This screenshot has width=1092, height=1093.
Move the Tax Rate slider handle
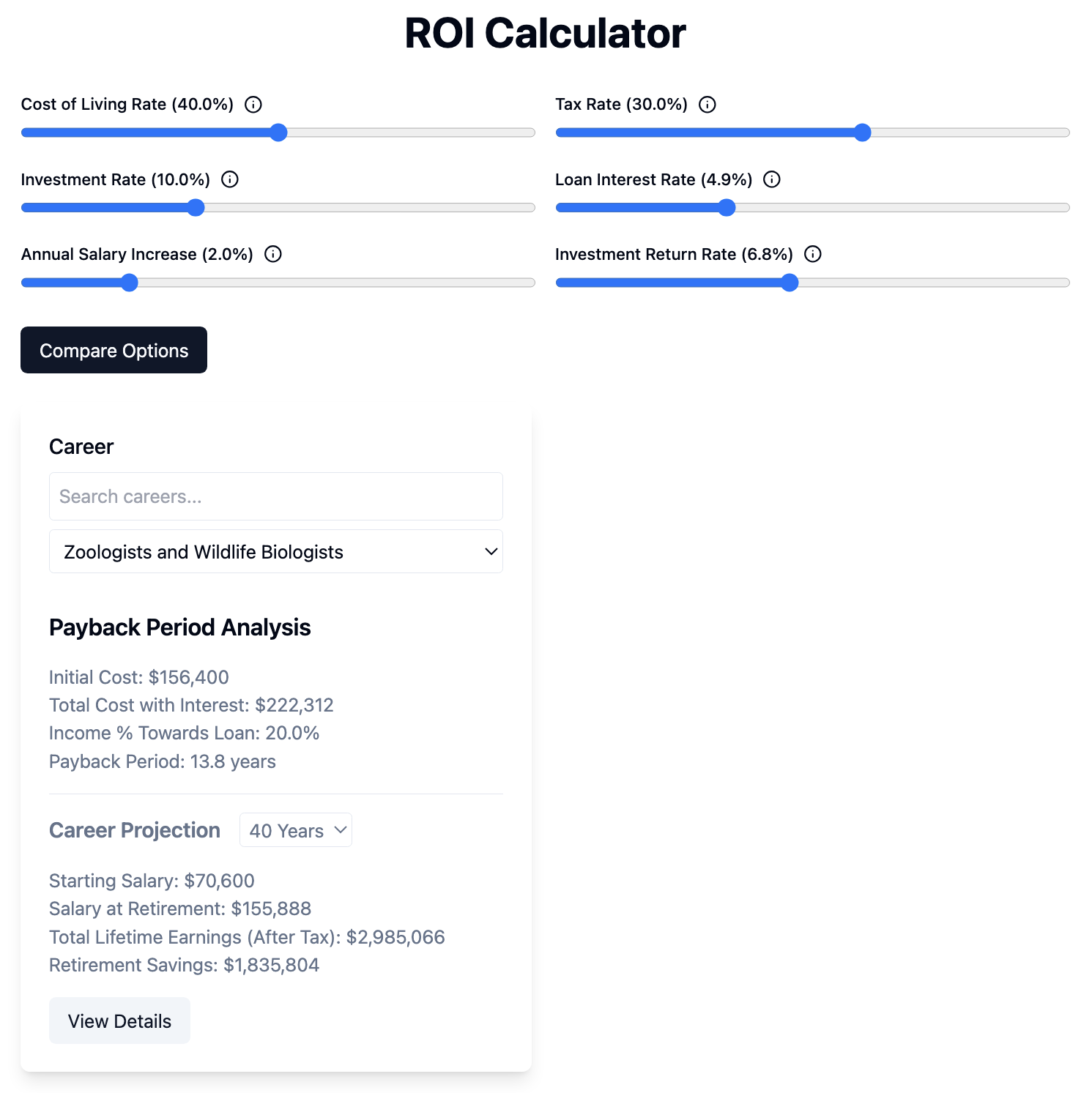(x=863, y=133)
